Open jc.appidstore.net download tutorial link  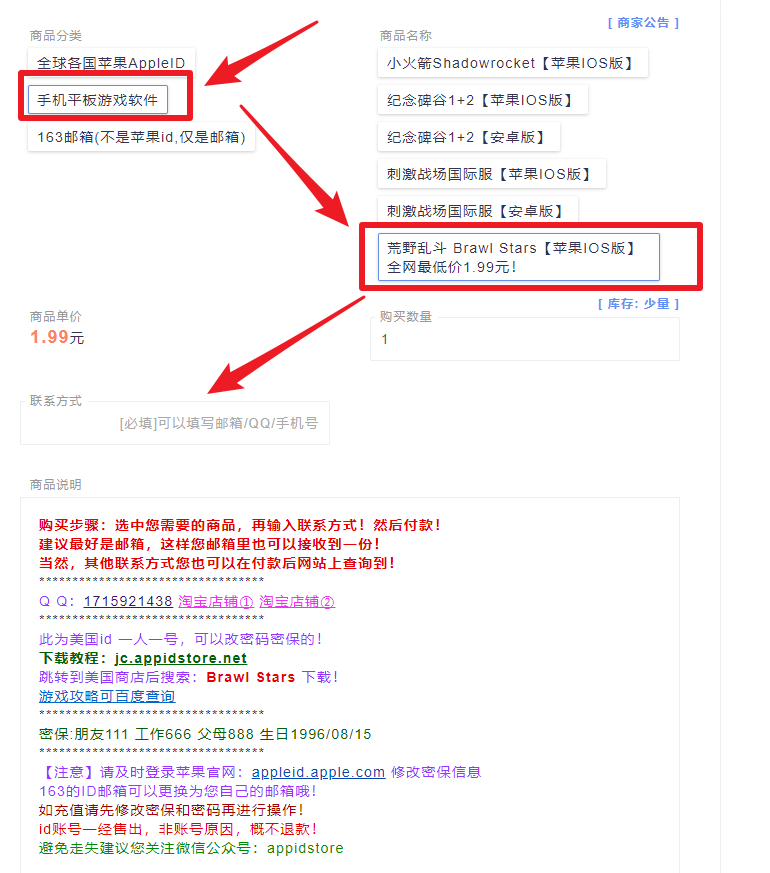coord(180,658)
